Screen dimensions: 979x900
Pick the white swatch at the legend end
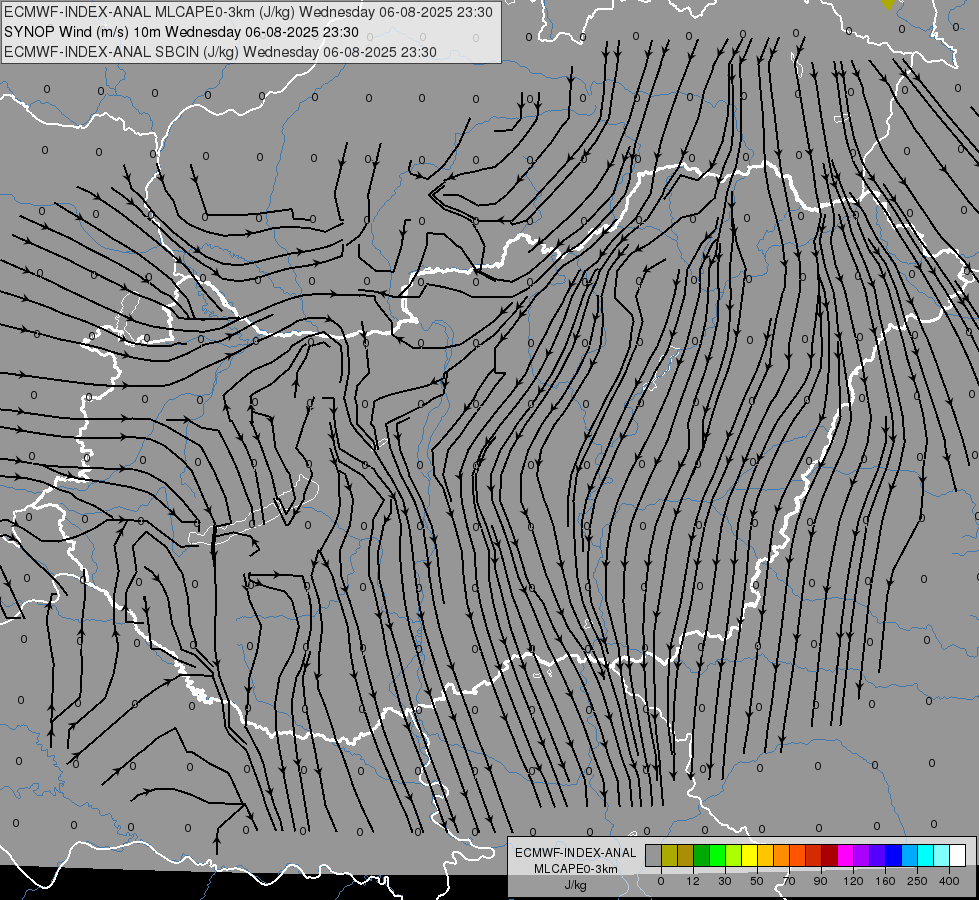(x=958, y=855)
